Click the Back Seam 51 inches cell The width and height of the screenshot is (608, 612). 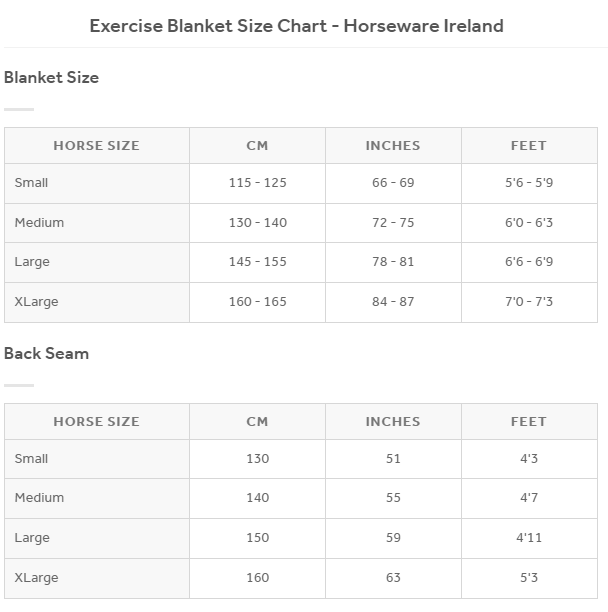pos(393,459)
